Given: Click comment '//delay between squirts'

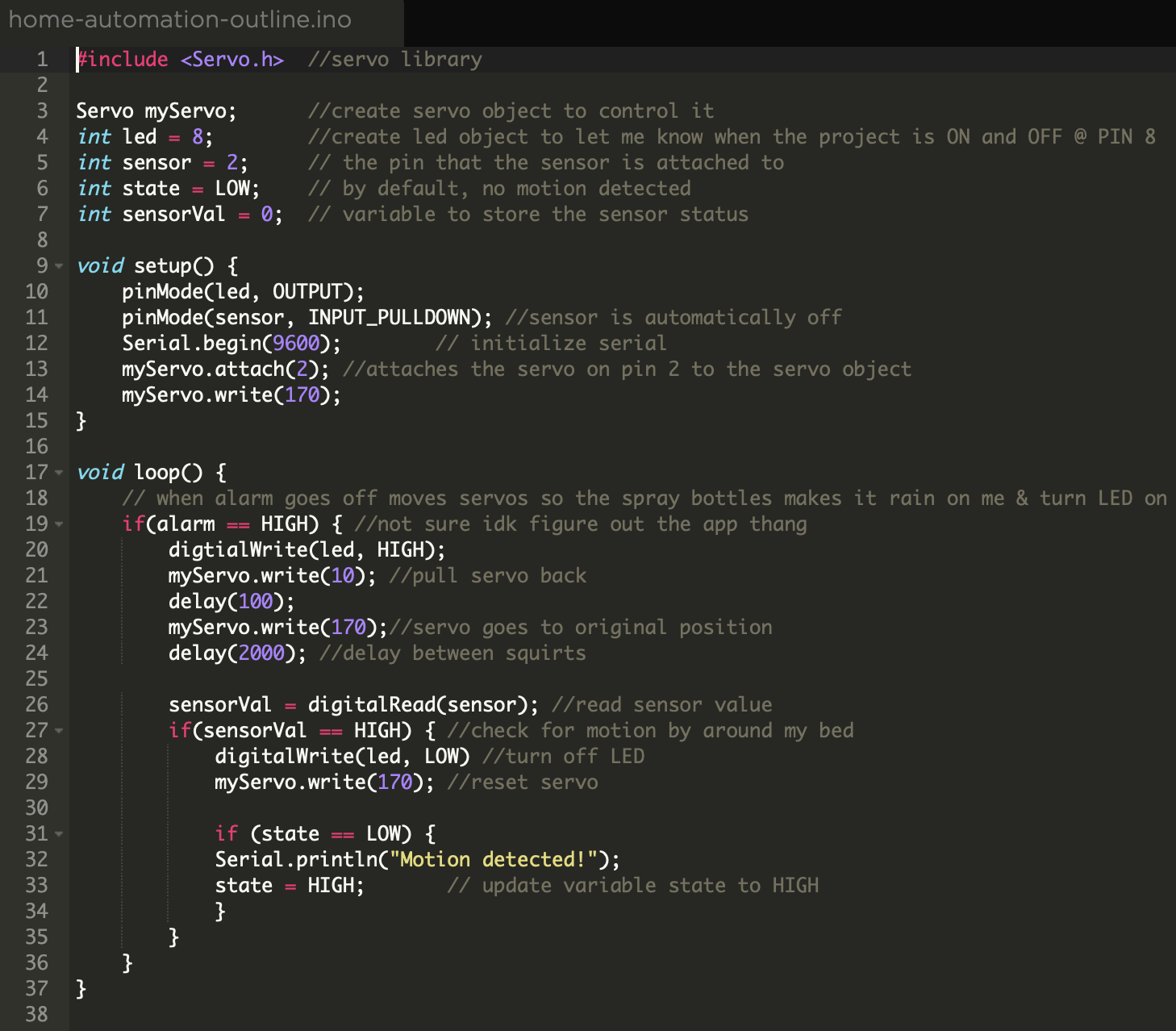Looking at the screenshot, I should pyautogui.click(x=452, y=653).
